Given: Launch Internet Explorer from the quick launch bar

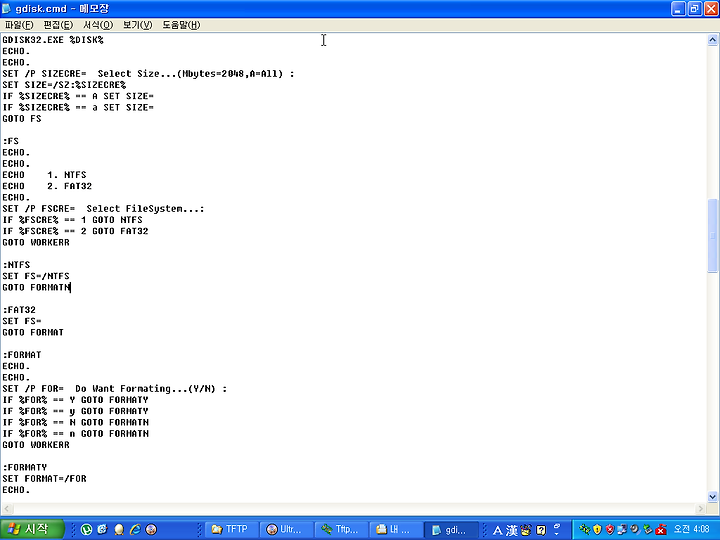Looking at the screenshot, I should (135, 529).
